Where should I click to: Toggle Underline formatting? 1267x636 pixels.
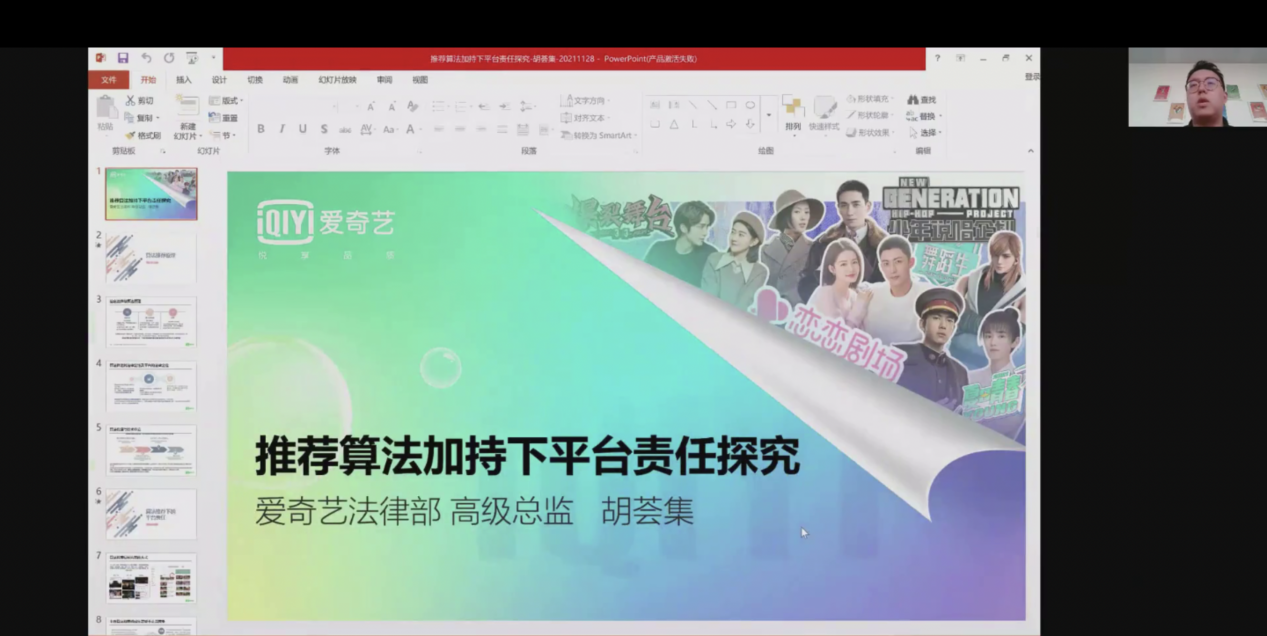click(303, 129)
